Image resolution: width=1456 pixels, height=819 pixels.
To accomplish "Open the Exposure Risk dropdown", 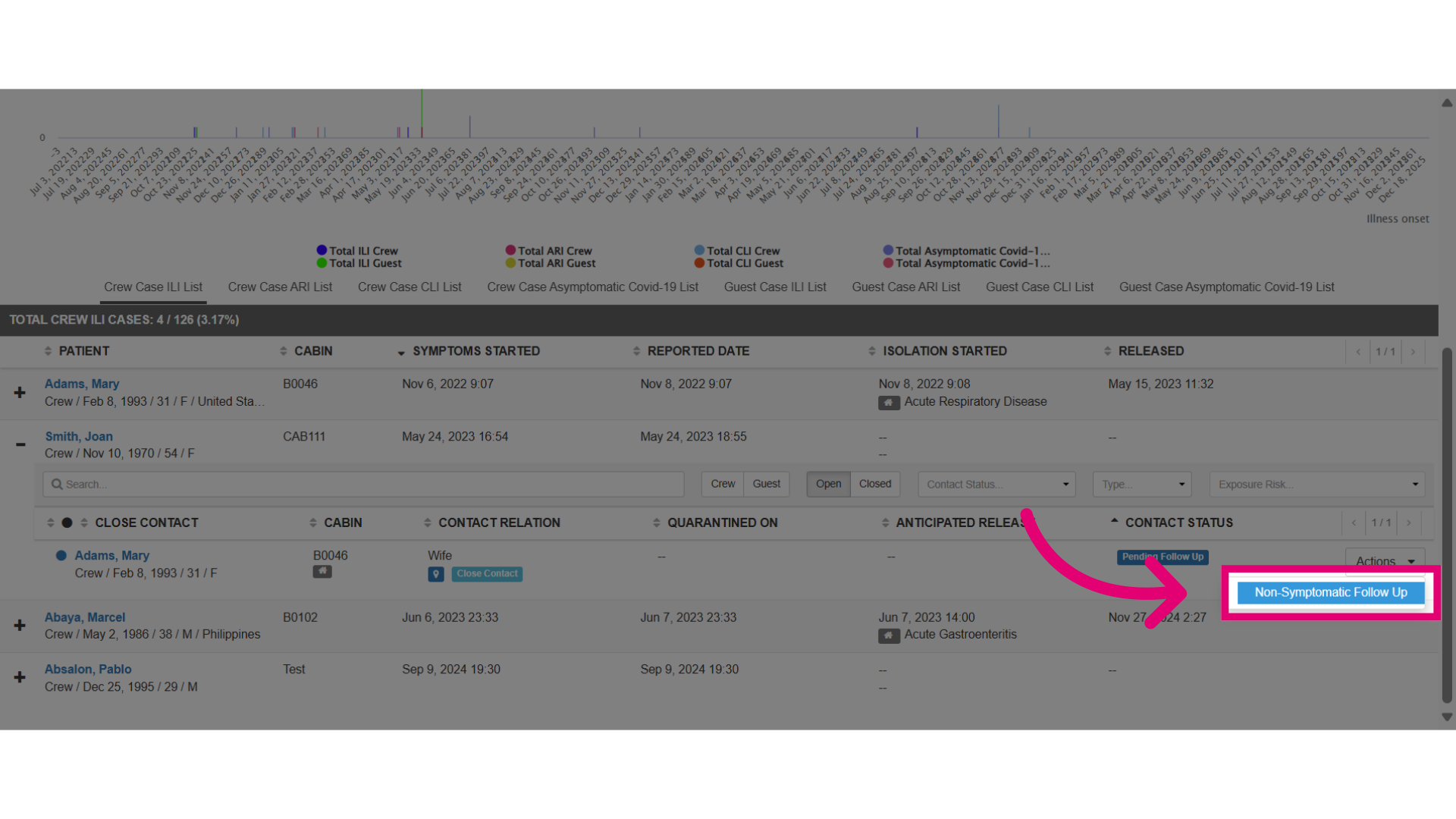I will tap(1316, 485).
